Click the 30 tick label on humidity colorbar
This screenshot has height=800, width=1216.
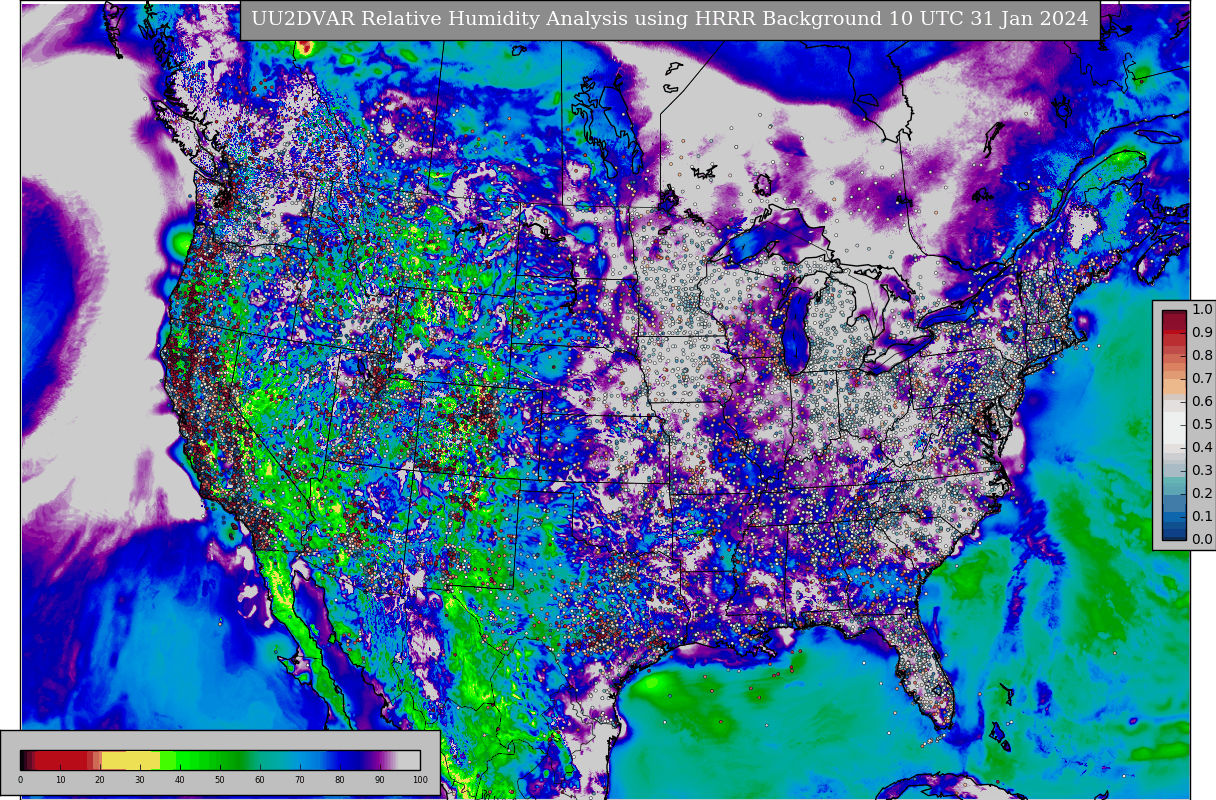[140, 780]
